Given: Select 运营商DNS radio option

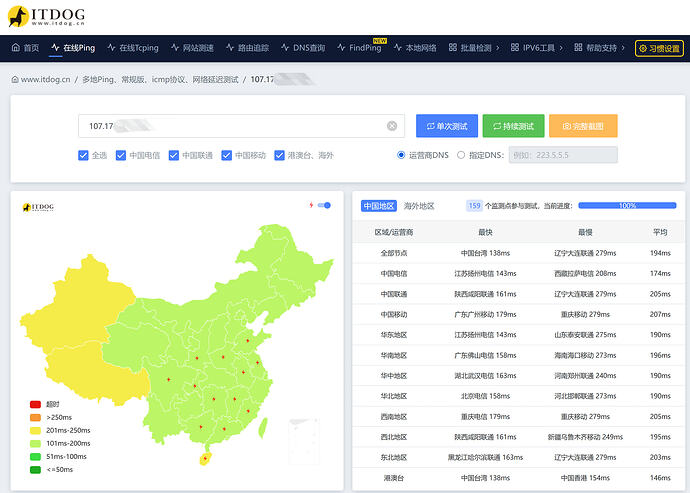Looking at the screenshot, I should click(401, 155).
